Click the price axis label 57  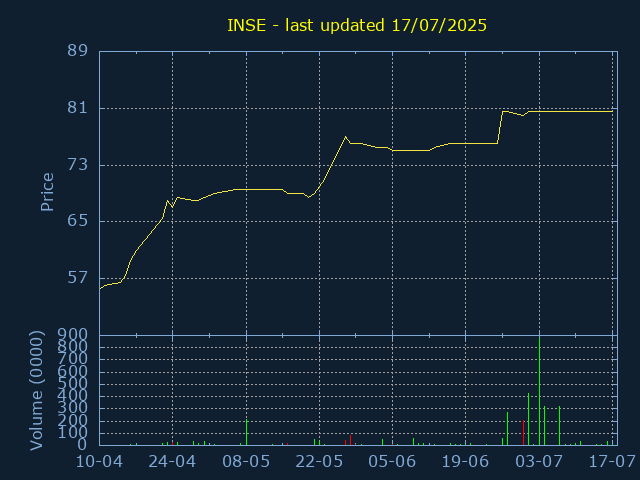(78, 278)
